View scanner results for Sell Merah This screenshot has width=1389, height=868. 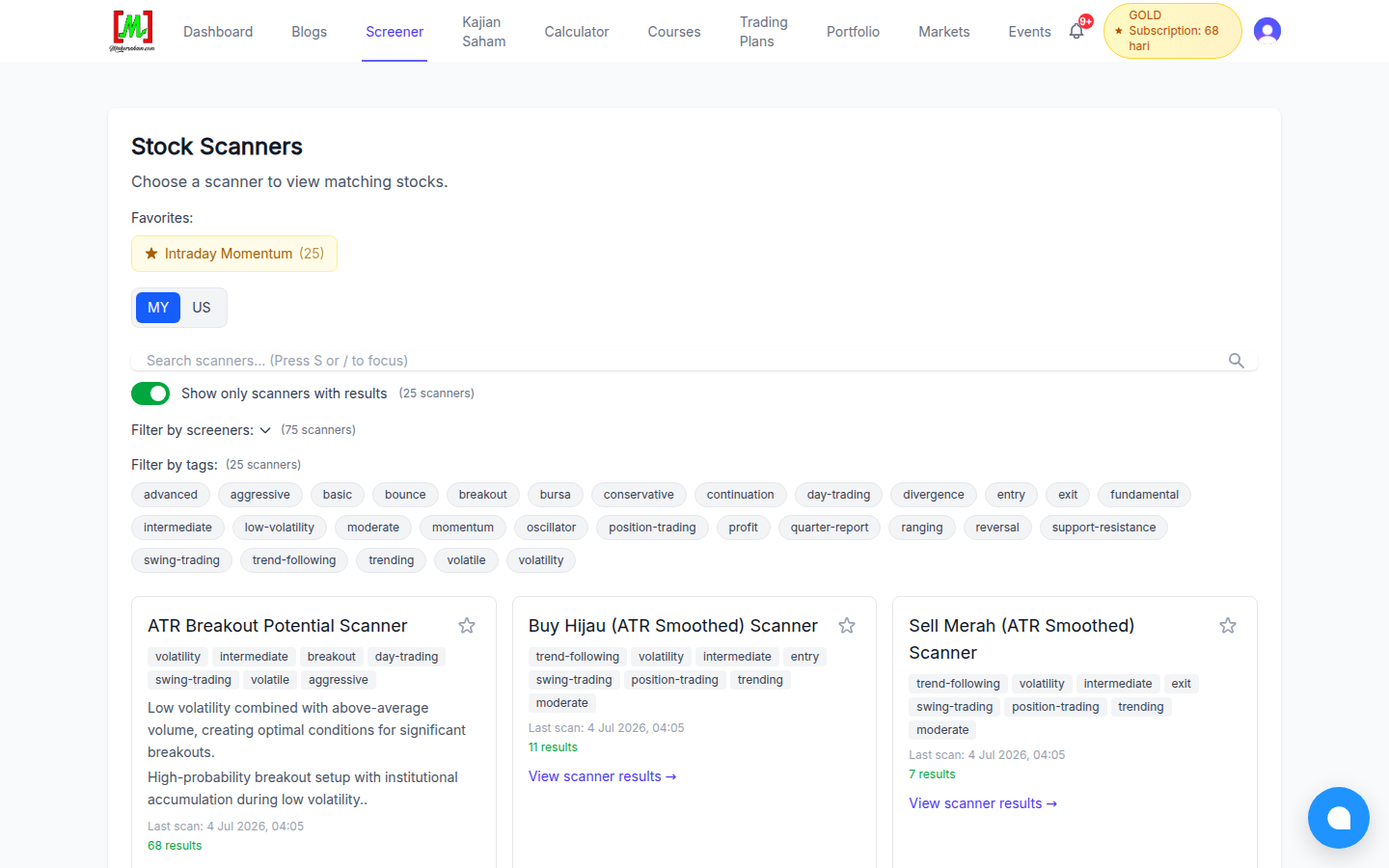coord(983,803)
